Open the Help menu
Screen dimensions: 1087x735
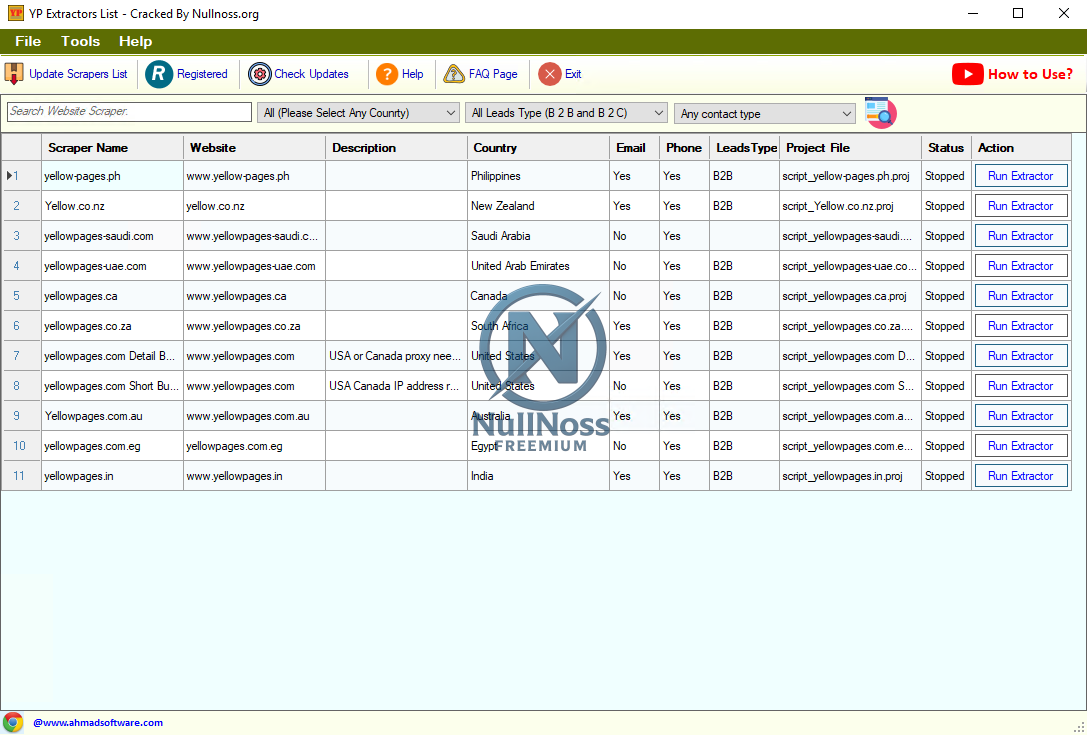pos(135,41)
